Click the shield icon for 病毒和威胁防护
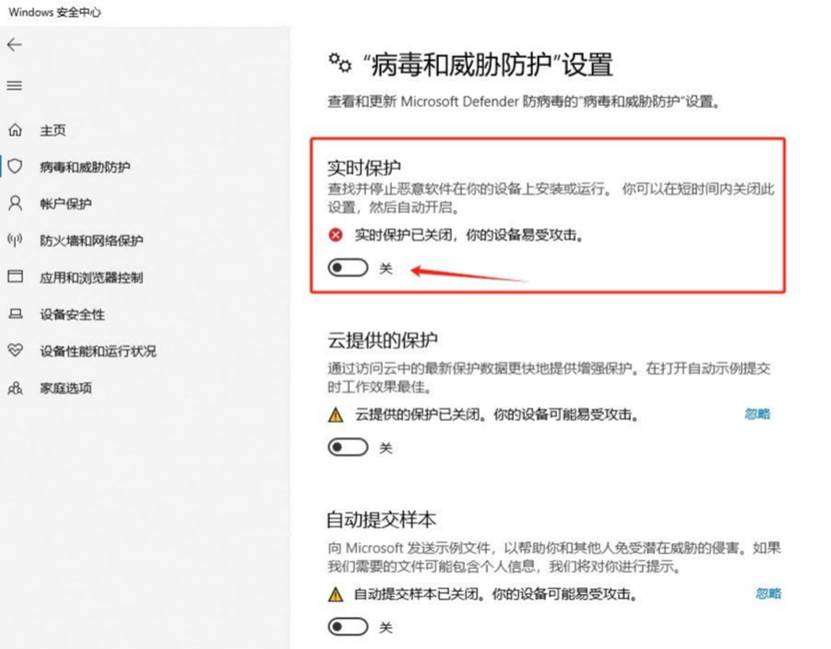 tap(15, 166)
